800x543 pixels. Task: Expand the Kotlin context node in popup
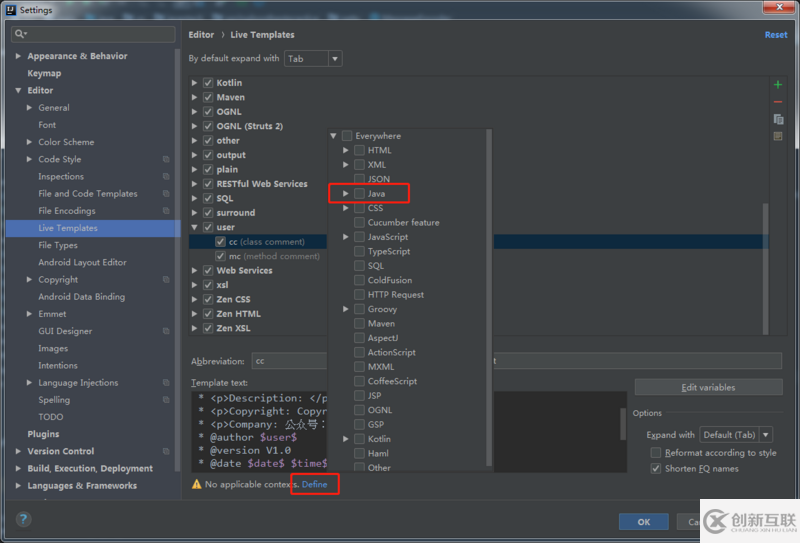(x=345, y=439)
